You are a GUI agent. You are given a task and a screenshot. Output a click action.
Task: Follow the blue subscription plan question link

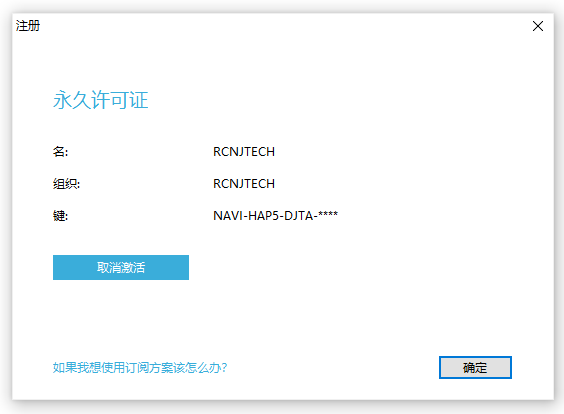click(x=140, y=368)
